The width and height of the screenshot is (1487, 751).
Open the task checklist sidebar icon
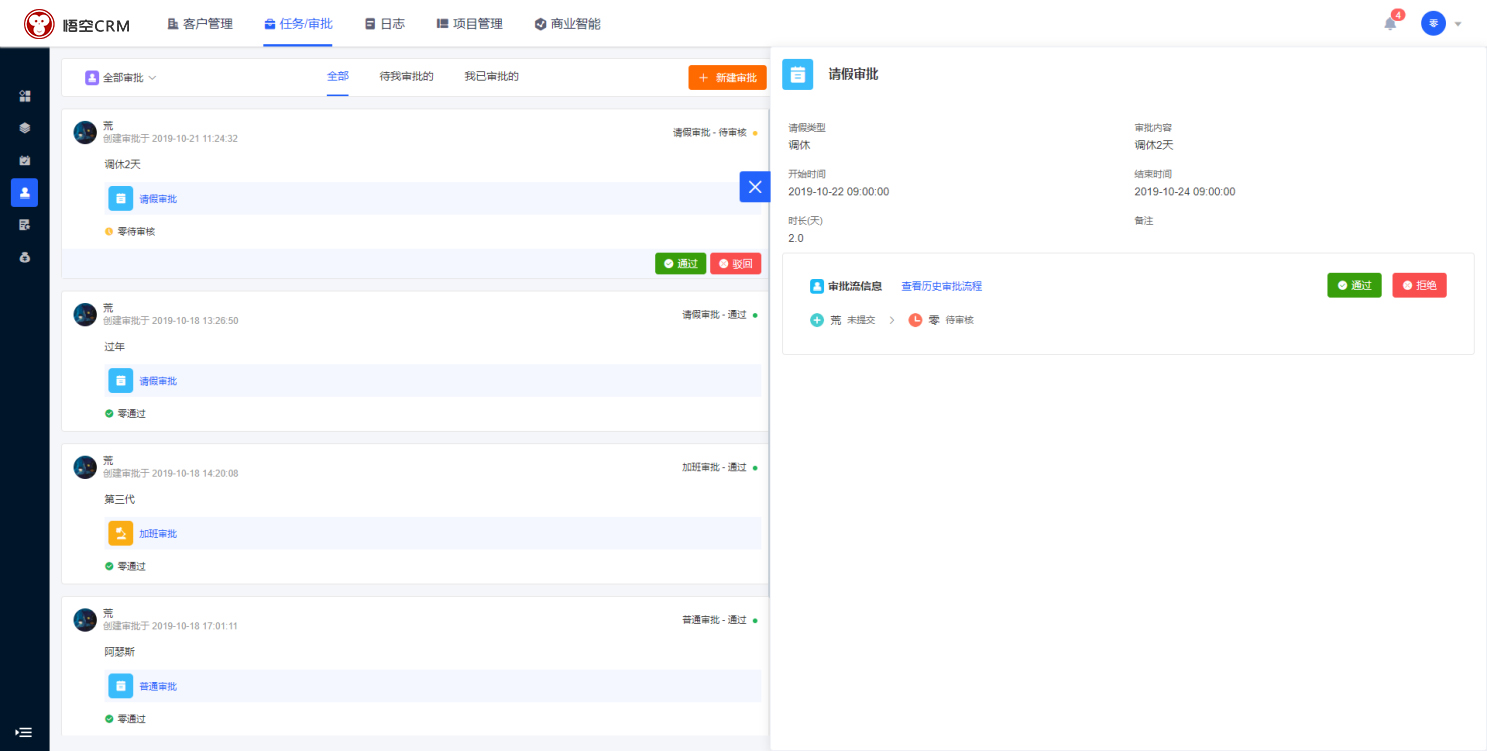(24, 160)
